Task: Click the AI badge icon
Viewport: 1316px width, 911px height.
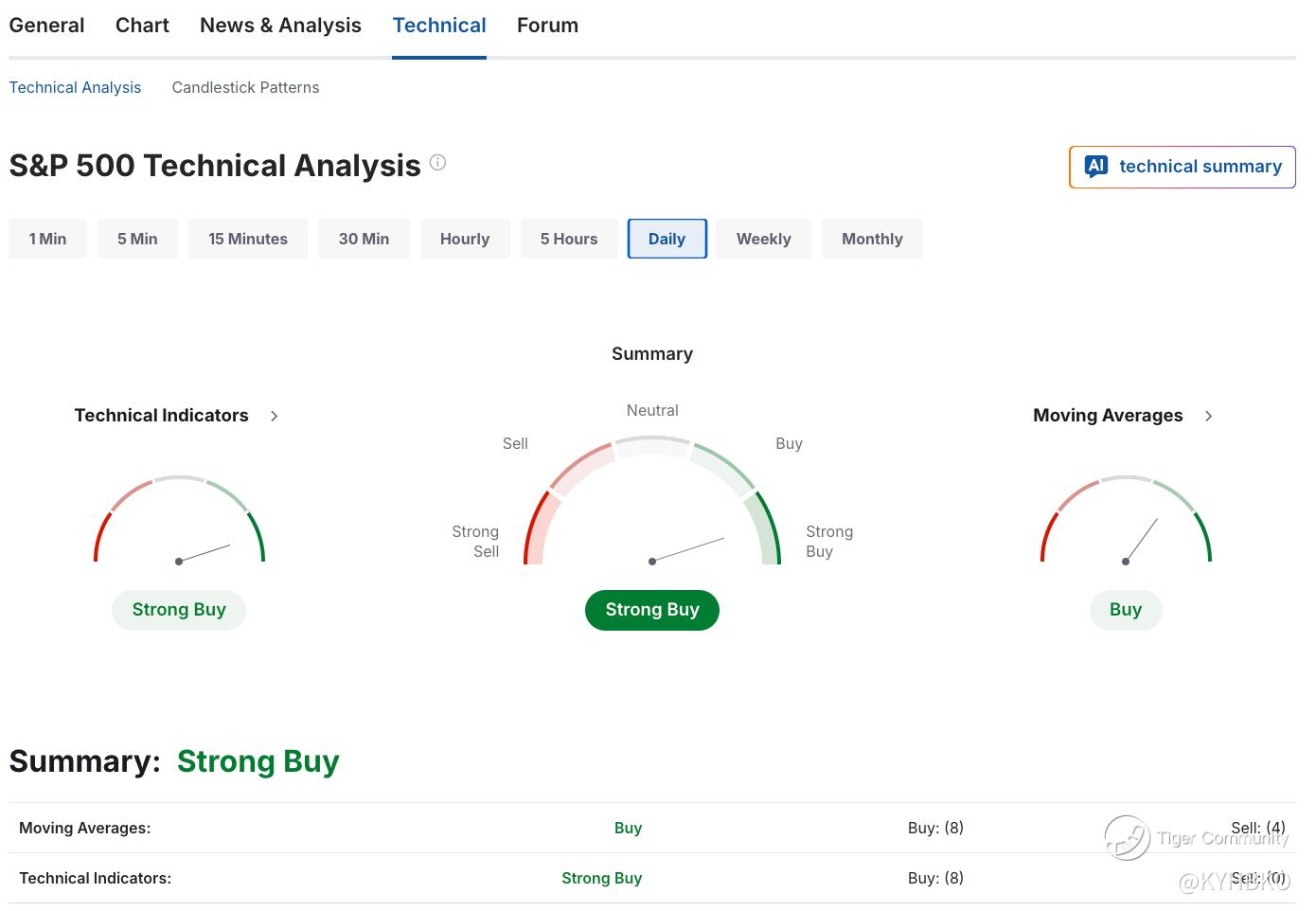Action: 1096,167
